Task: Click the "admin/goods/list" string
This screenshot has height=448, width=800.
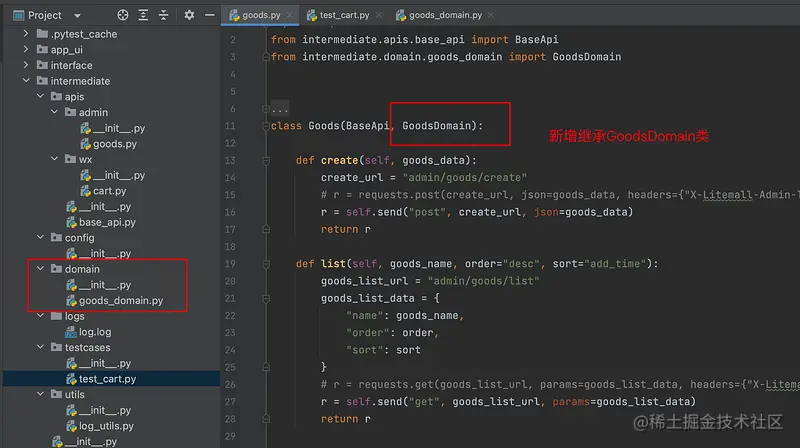Action: tap(483, 281)
